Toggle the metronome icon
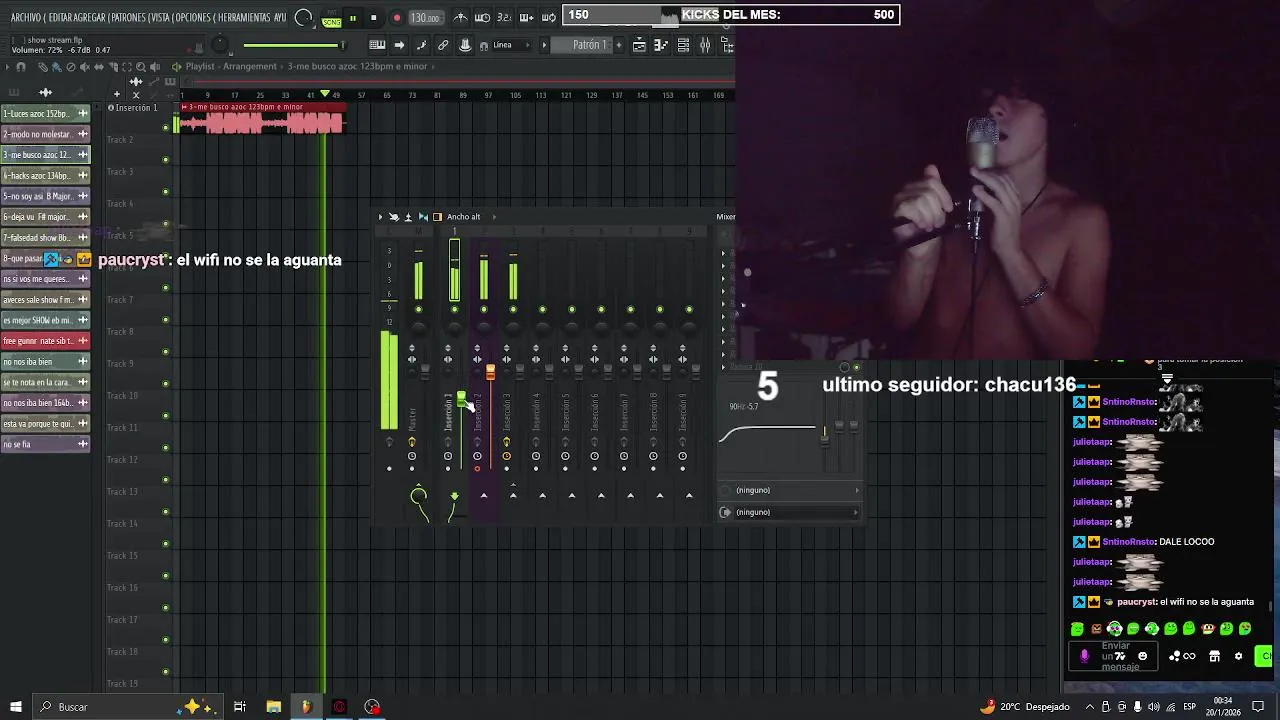Image resolution: width=1280 pixels, height=720 pixels. 460,18
